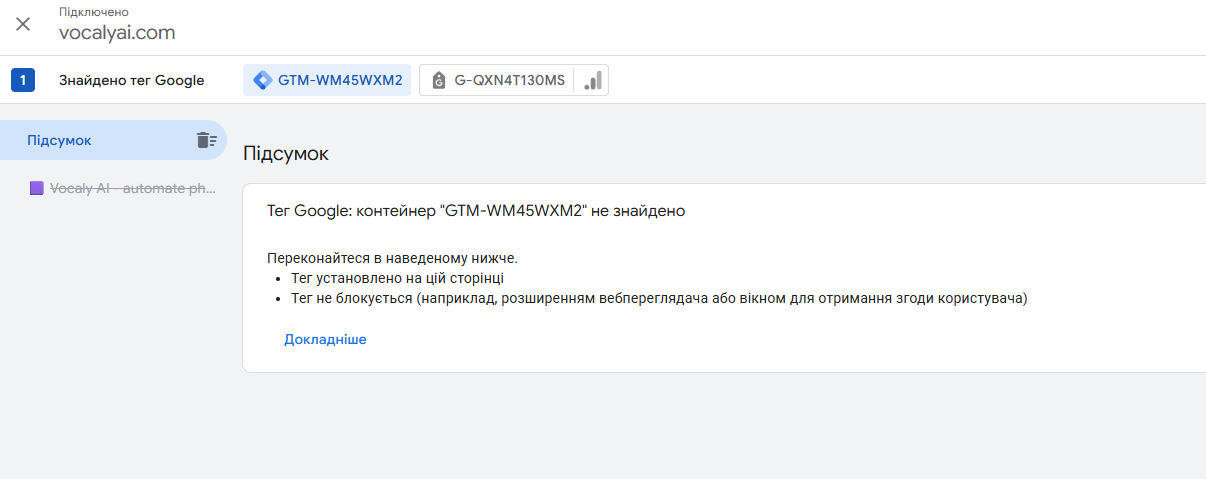Screen dimensions: 1206x479
Task: Click the vocalyai.com domain text
Action: tap(117, 33)
